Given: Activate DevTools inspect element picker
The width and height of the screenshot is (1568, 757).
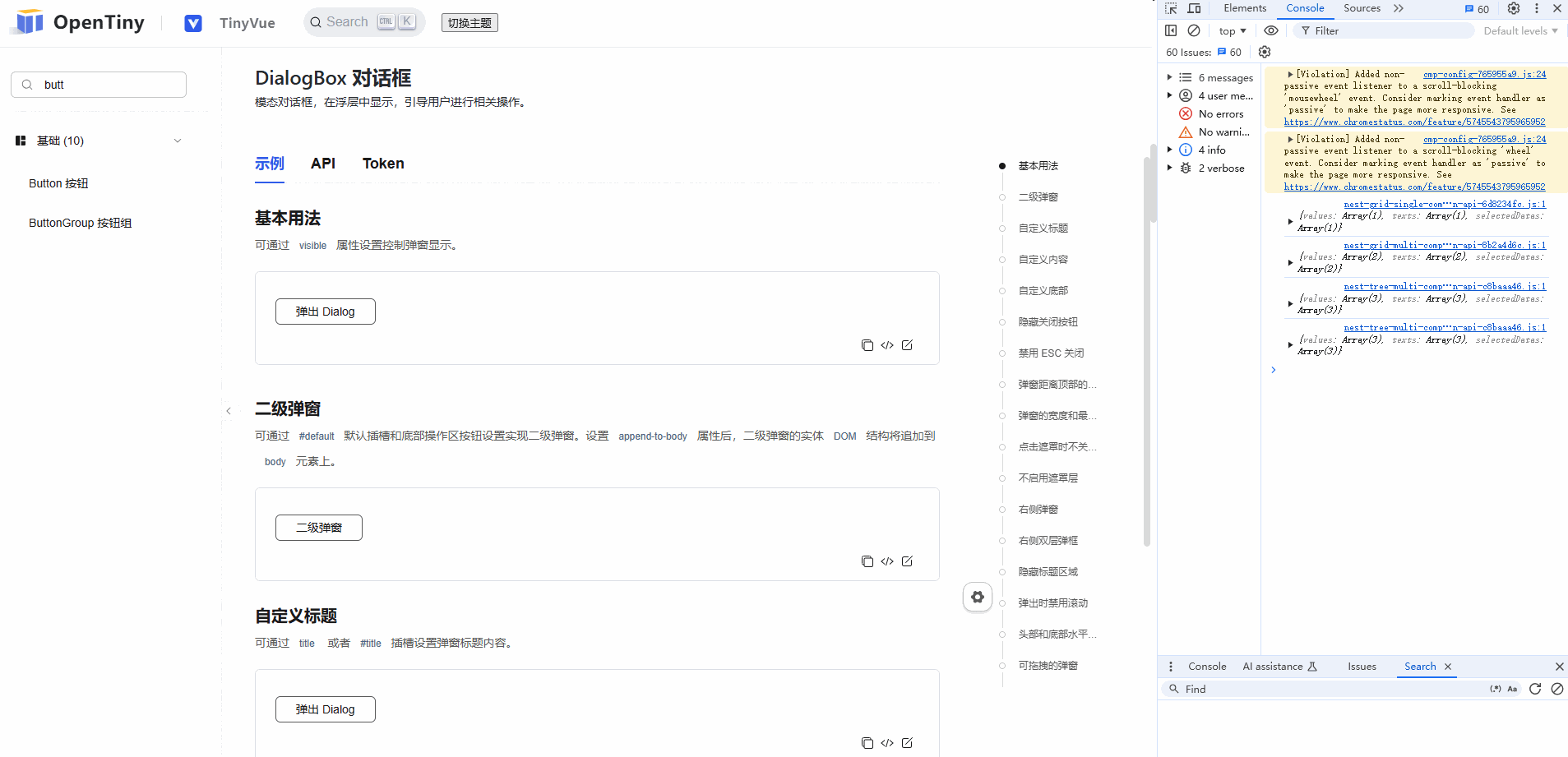Looking at the screenshot, I should point(1171,8).
